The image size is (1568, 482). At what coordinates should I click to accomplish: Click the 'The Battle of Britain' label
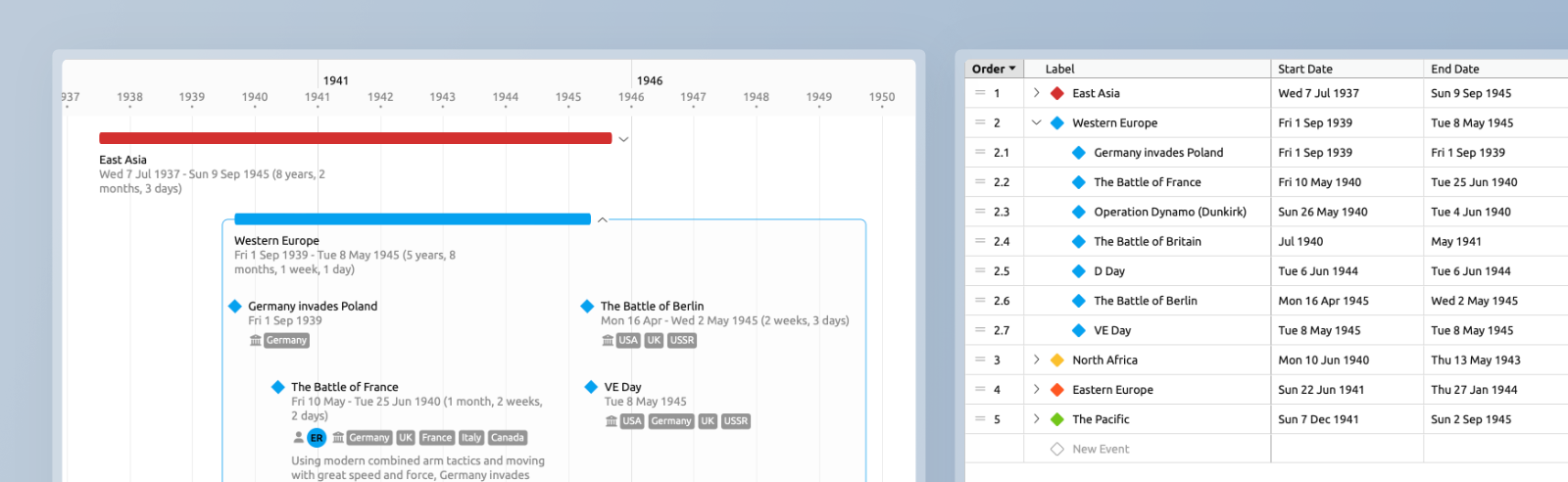(1148, 241)
